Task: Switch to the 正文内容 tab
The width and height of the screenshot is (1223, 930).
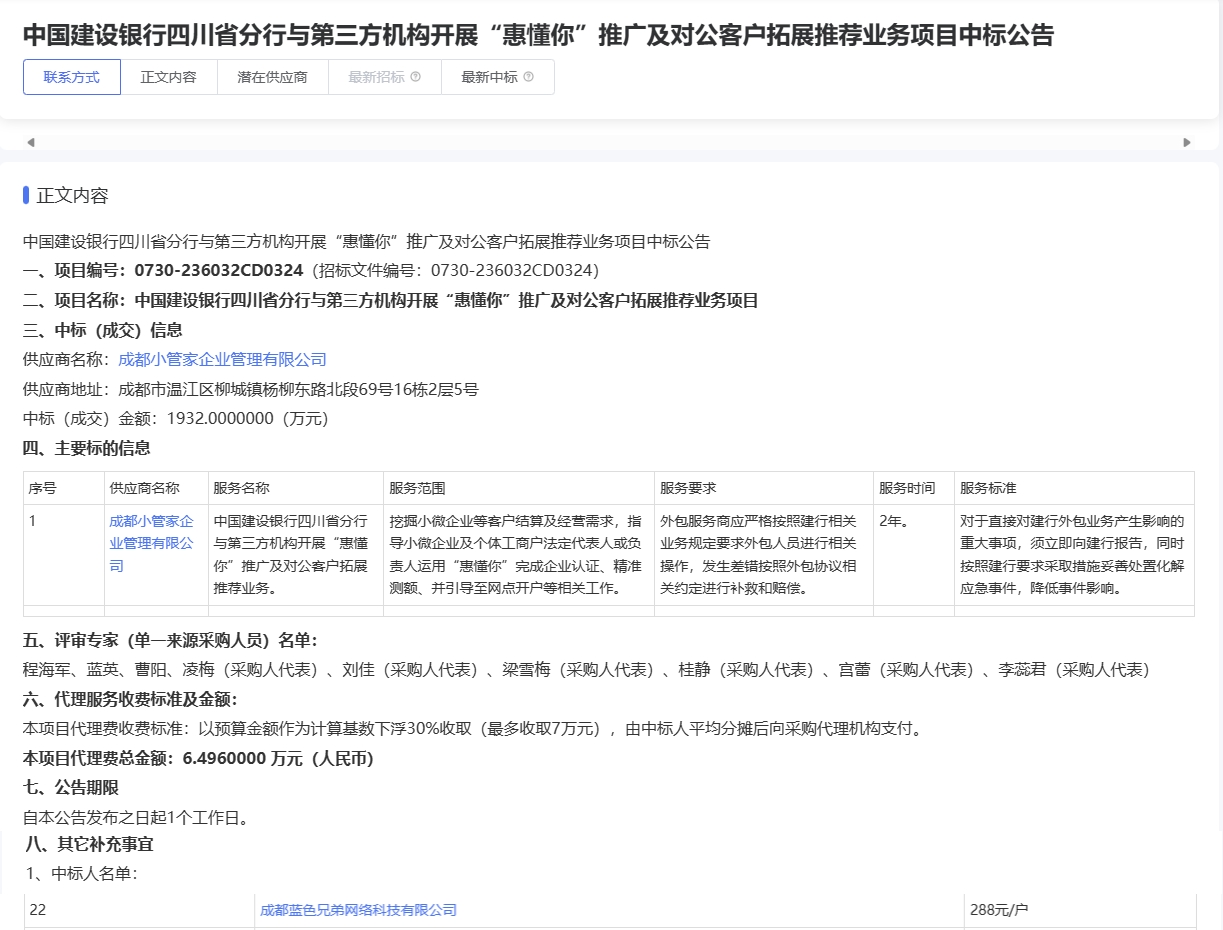Action: (169, 77)
